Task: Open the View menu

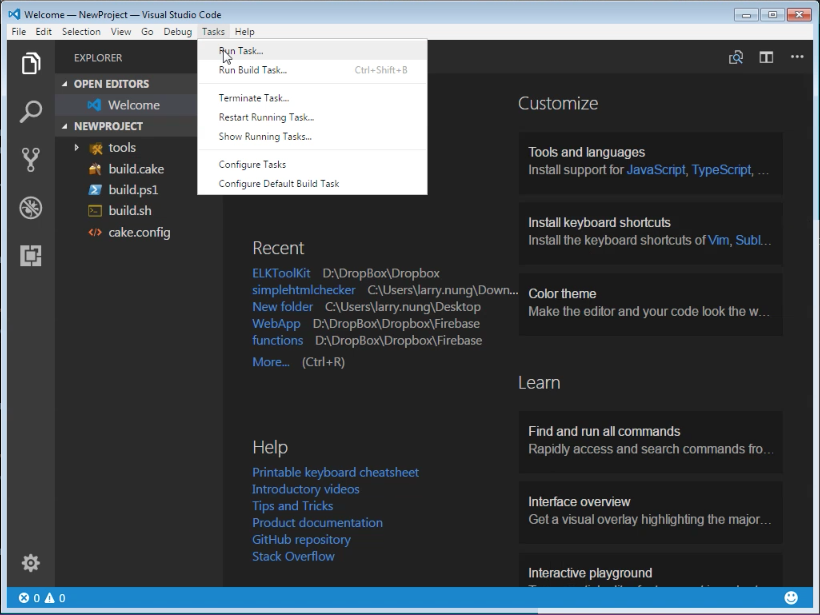Action: pos(121,32)
